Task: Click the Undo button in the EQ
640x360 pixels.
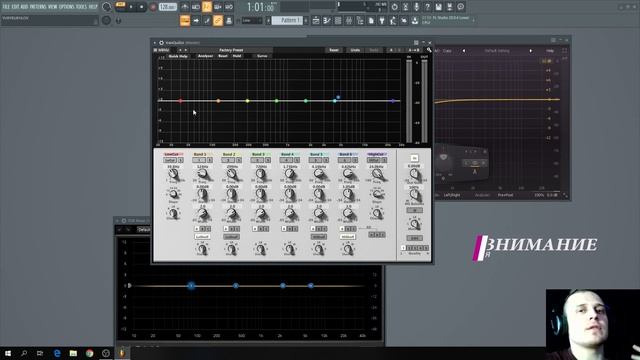Action: (x=355, y=50)
